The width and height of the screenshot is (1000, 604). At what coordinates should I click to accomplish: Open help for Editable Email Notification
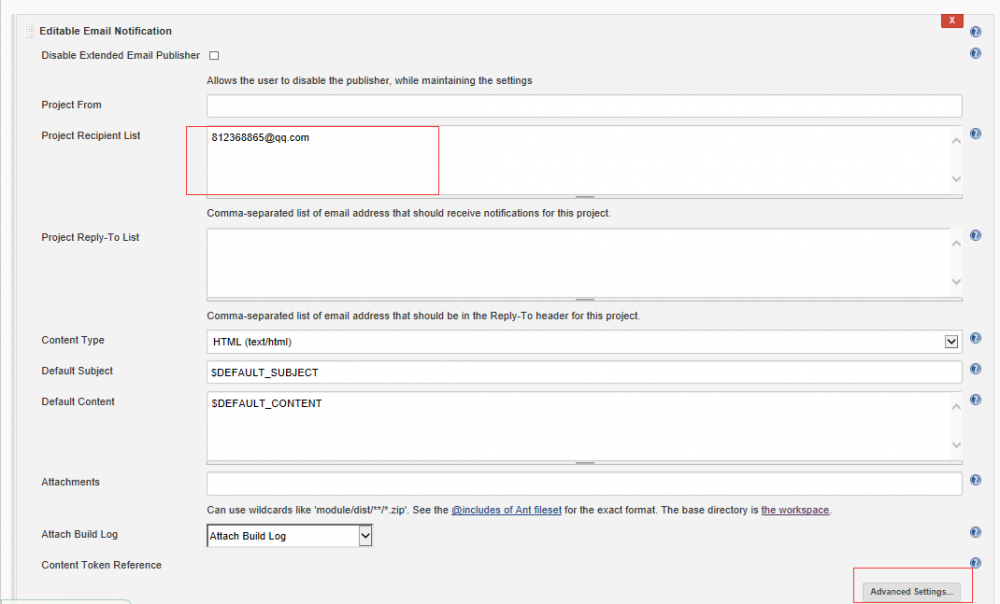click(975, 32)
